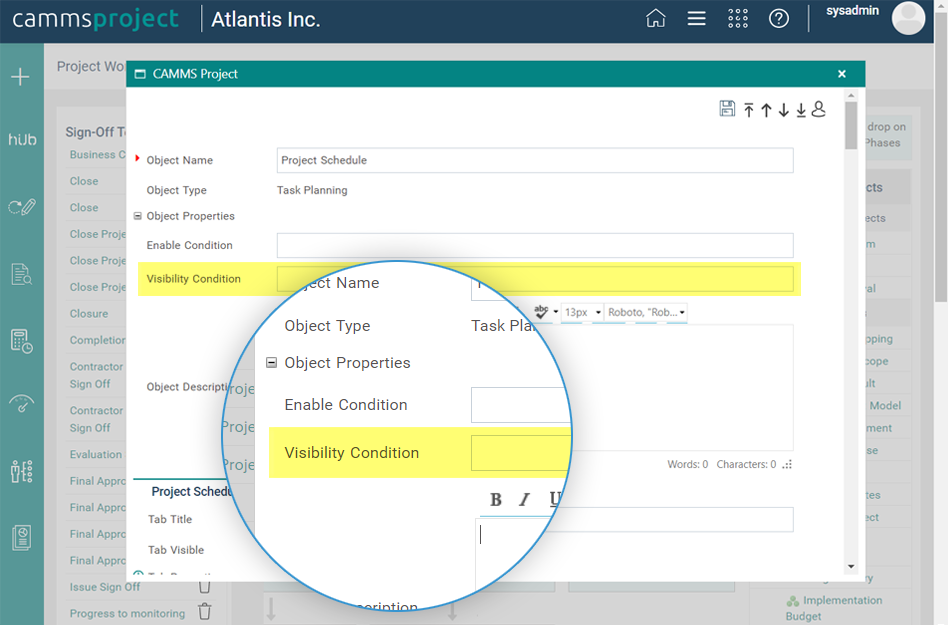Open the hub sidebar item
This screenshot has height=625, width=948.
22,140
